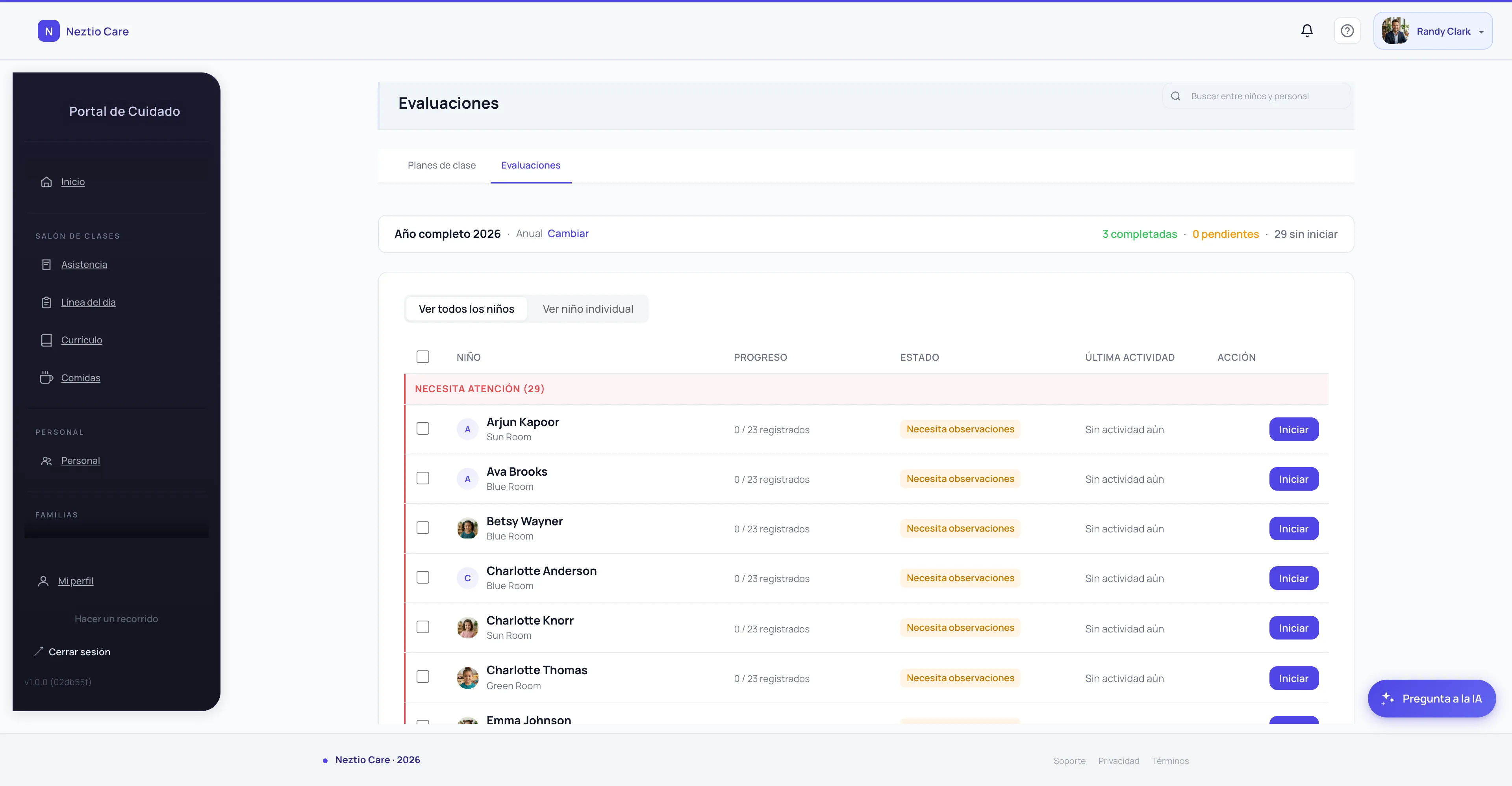
Task: Check the box for Arjun Kapoor
Action: [422, 428]
